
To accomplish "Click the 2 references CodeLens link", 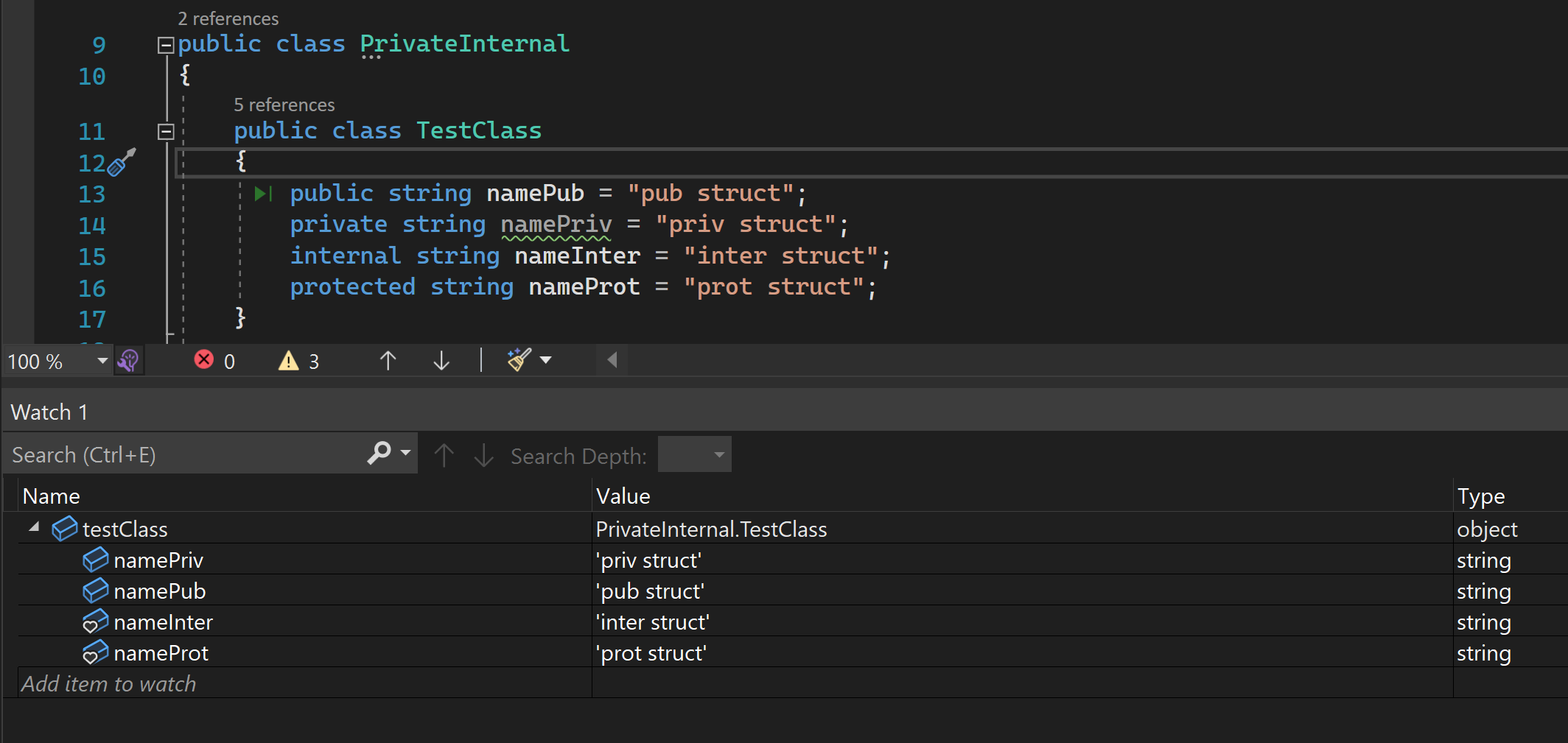I will coord(228,18).
